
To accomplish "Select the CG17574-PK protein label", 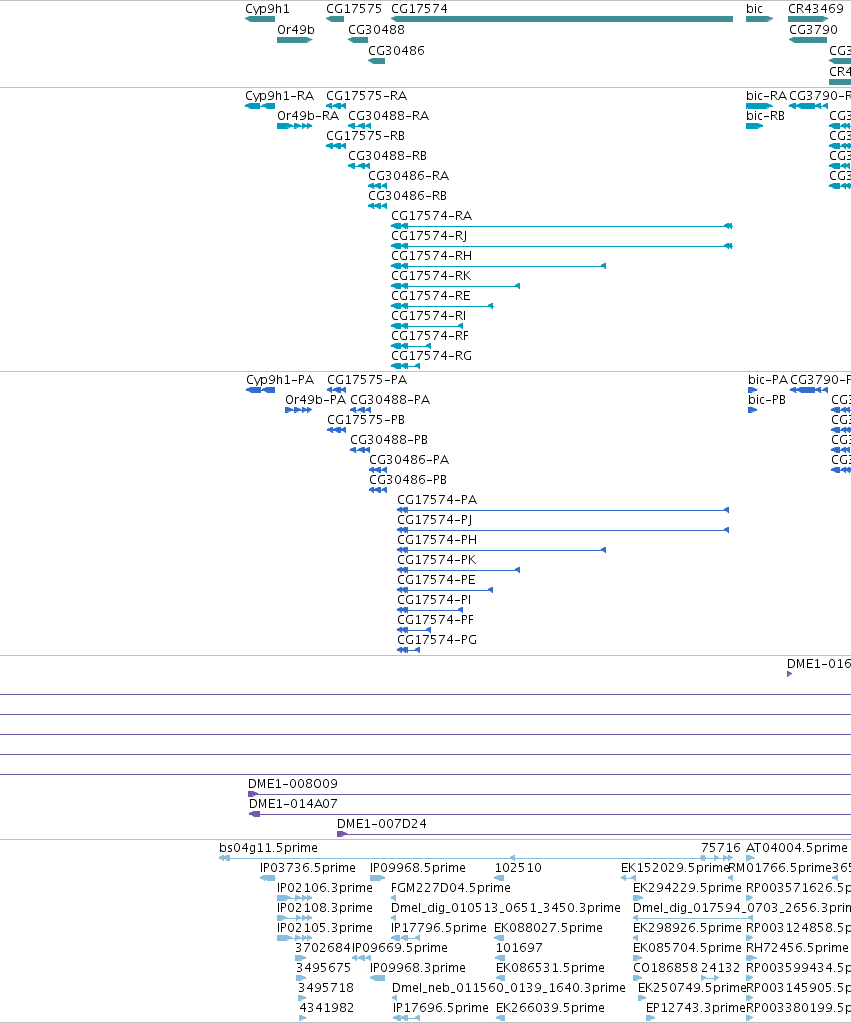I will pos(437,560).
